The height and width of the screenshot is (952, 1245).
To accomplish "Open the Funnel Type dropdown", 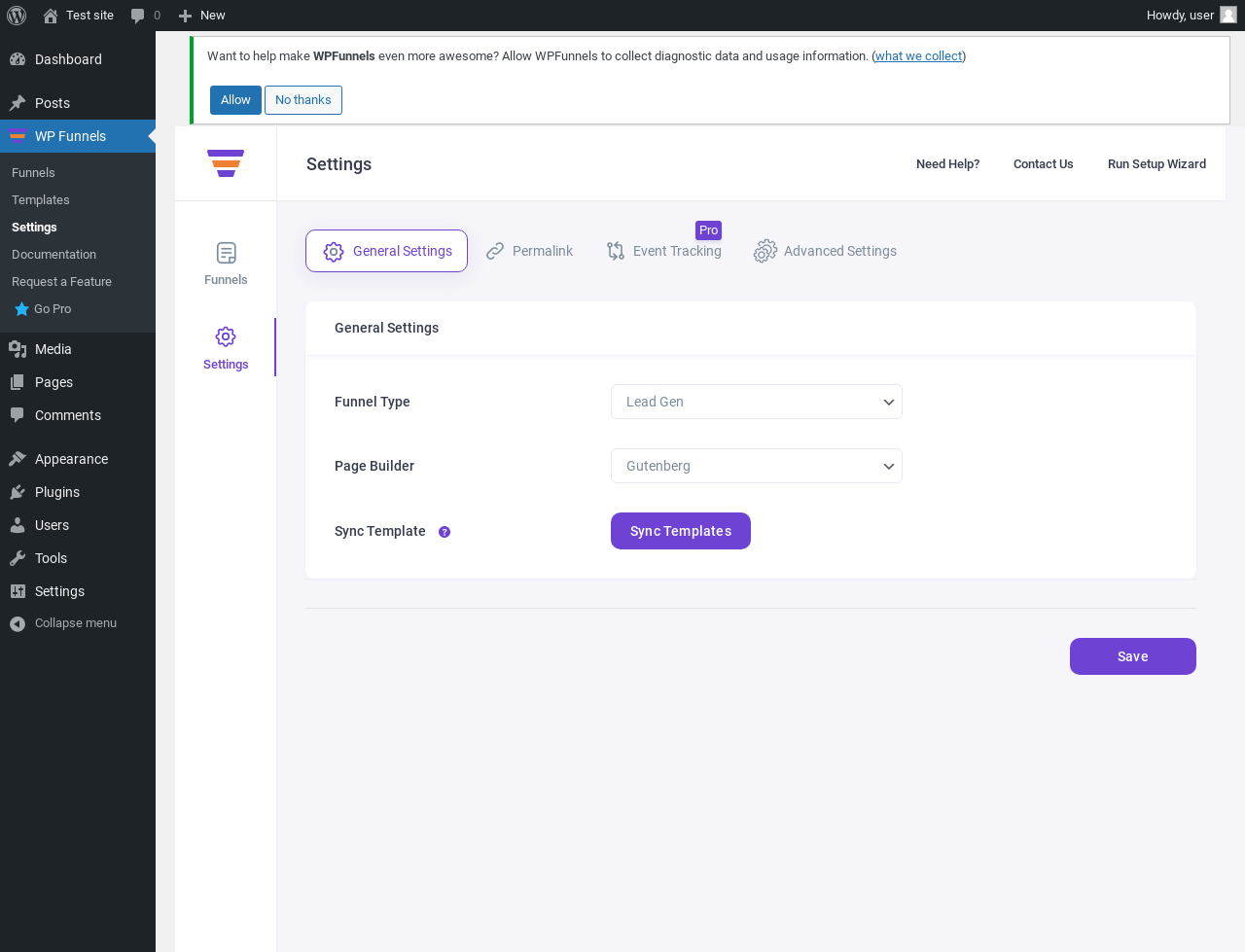I will click(x=757, y=402).
